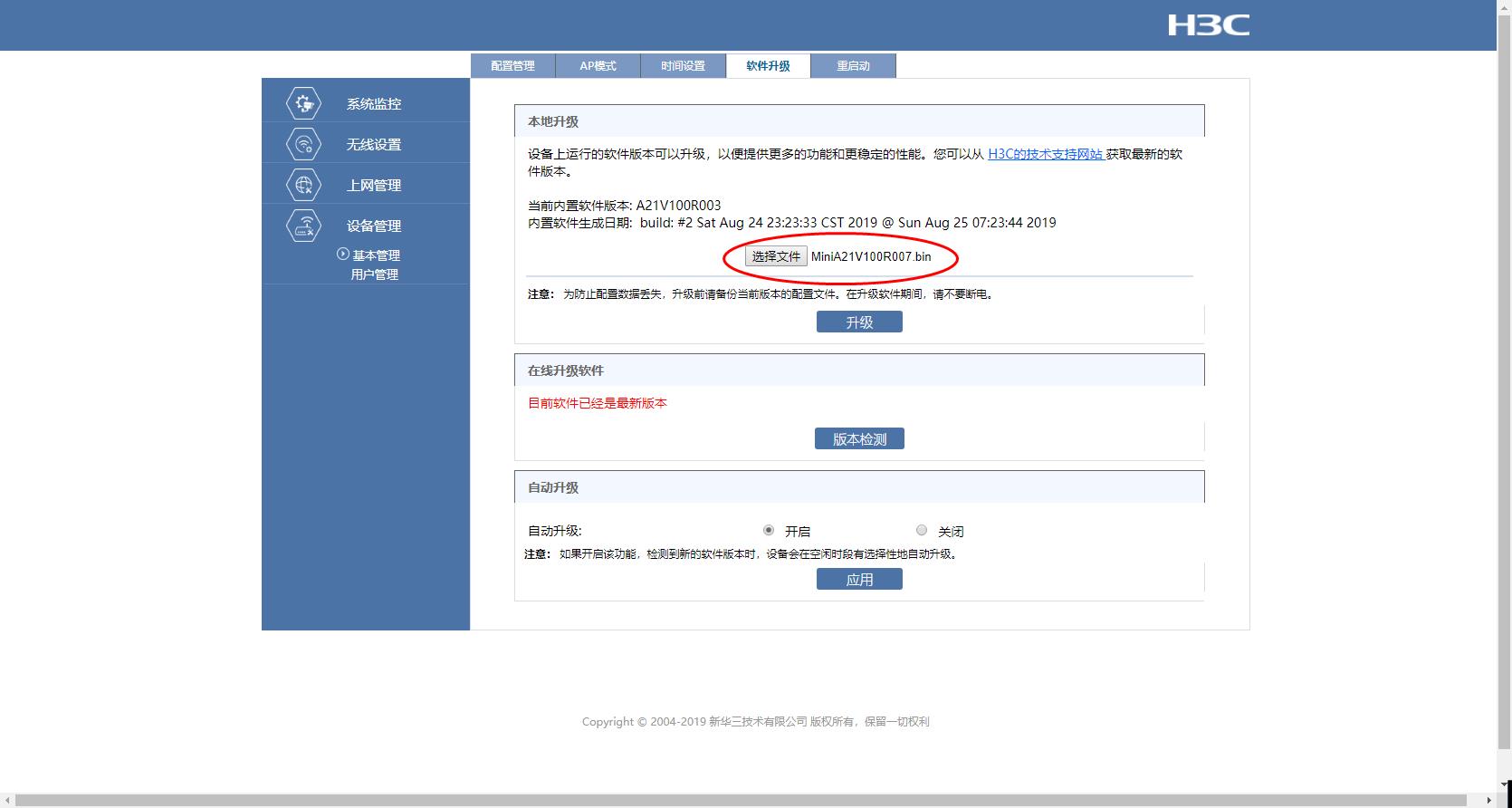The height and width of the screenshot is (808, 1512).
Task: Click the 无线设置 wifi hexagon icon
Action: point(303,144)
